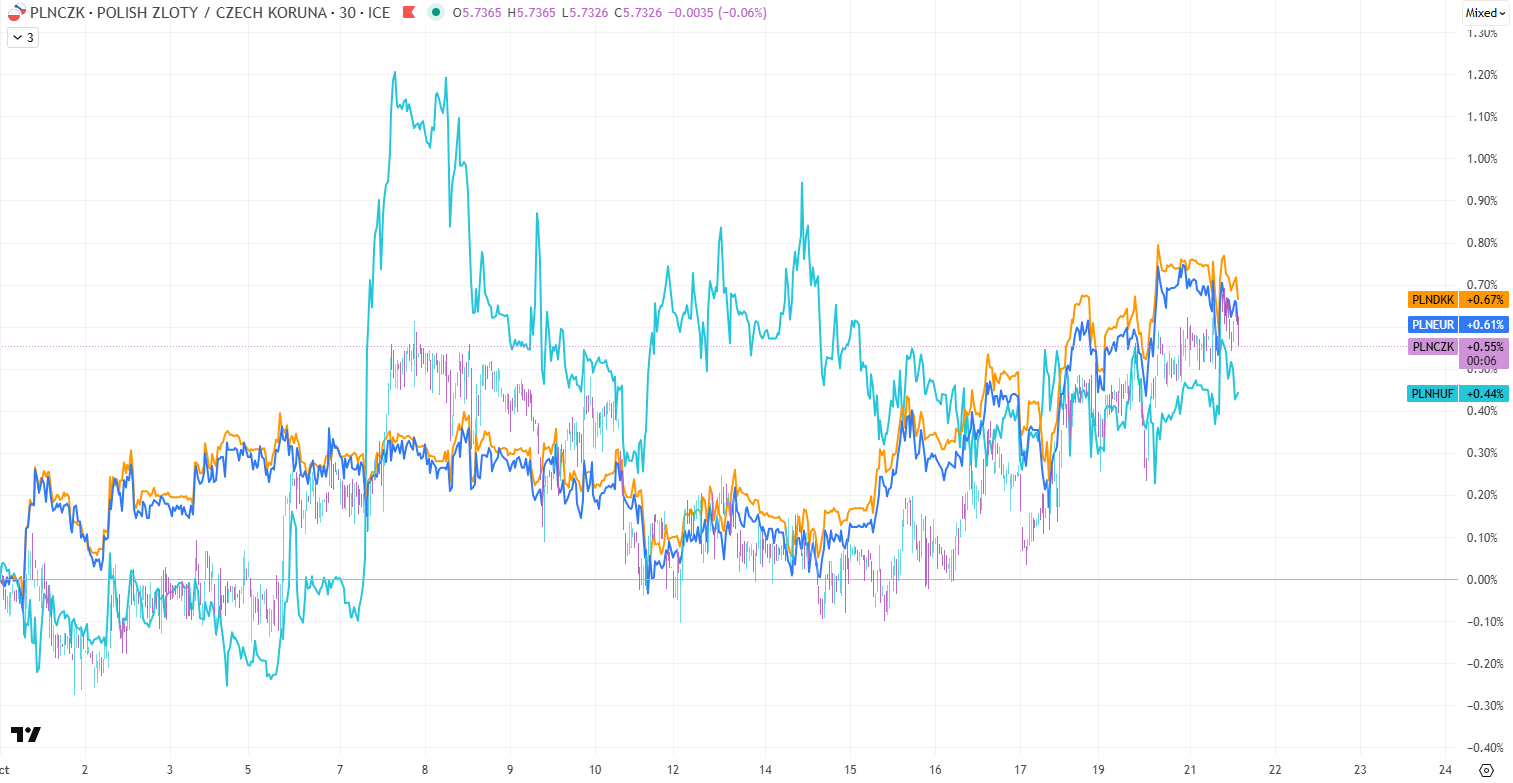The height and width of the screenshot is (783, 1513).
Task: Select the orange PLNDKK price label
Action: tap(1432, 299)
